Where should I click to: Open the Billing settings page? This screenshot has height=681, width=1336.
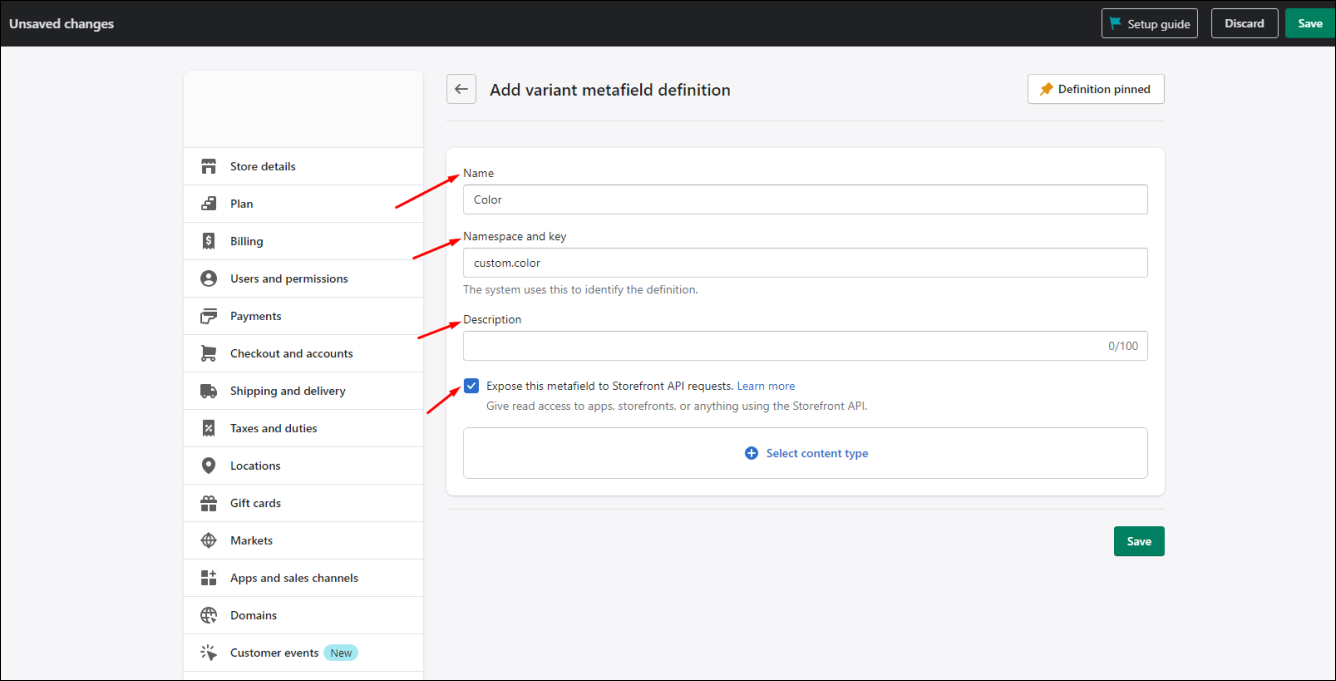pos(304,241)
